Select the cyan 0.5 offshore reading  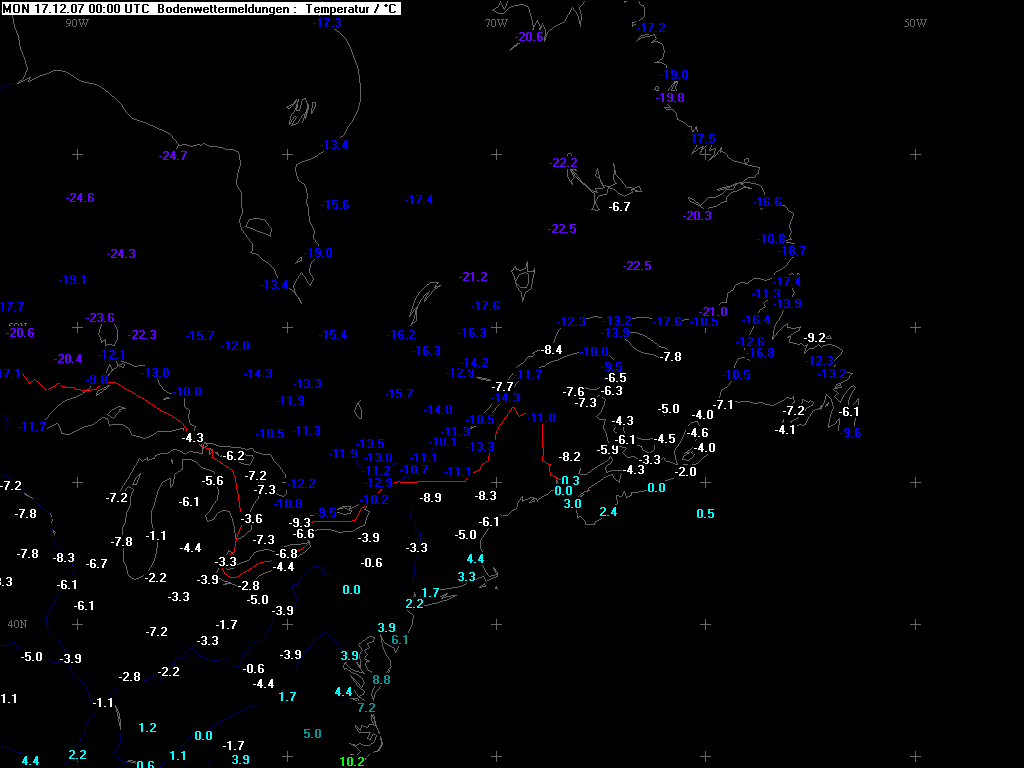(705, 513)
